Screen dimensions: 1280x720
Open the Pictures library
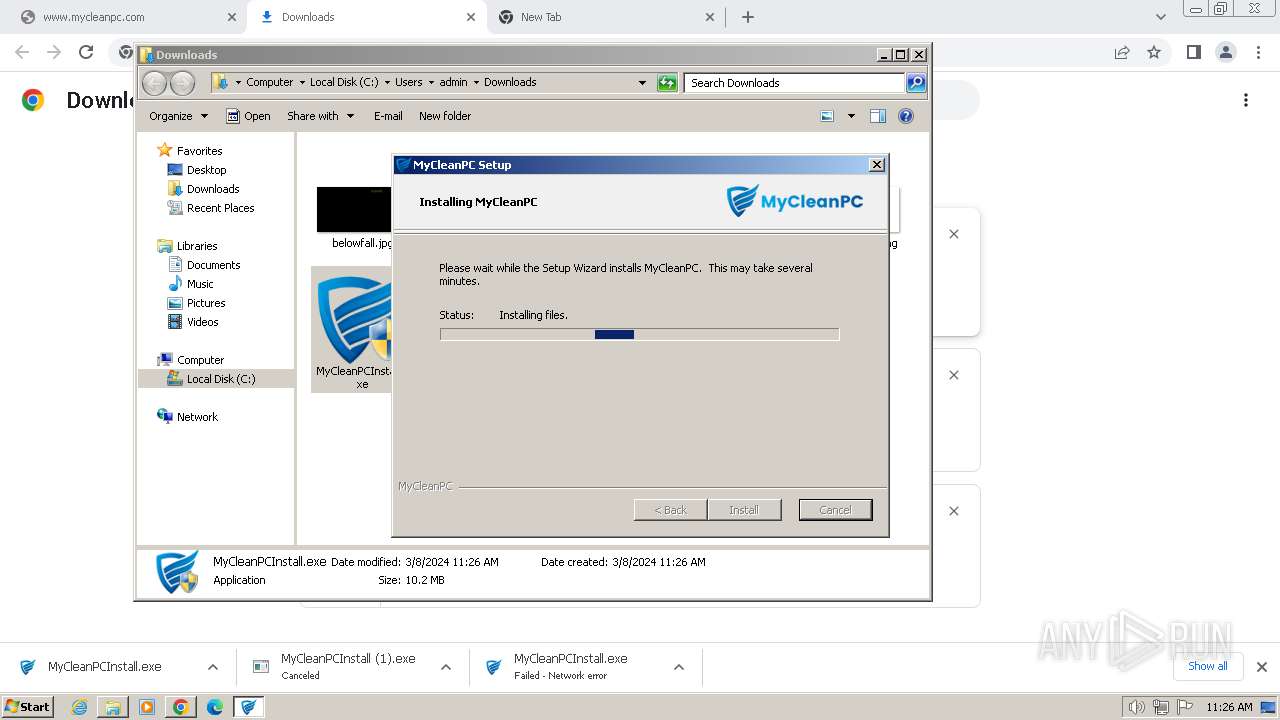[206, 303]
